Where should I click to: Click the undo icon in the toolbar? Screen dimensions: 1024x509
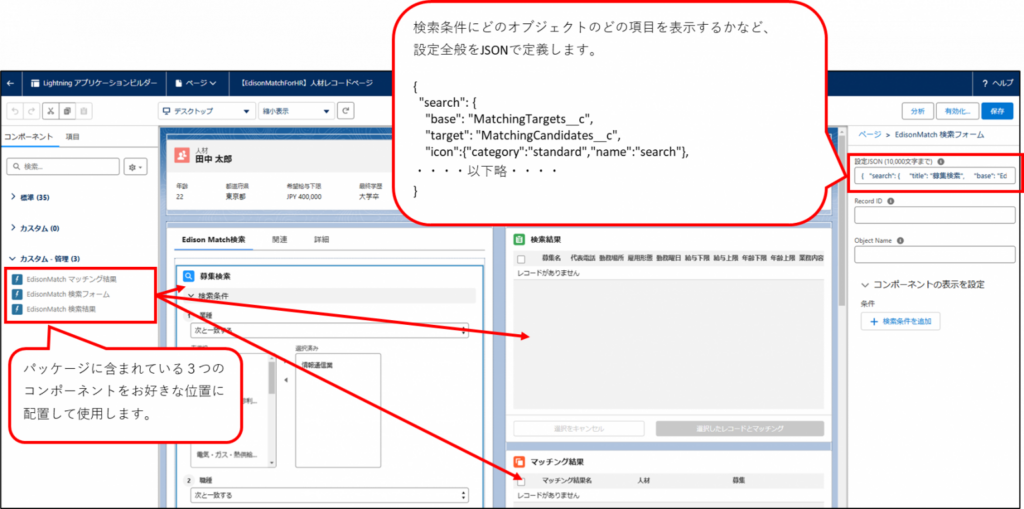click(x=16, y=111)
